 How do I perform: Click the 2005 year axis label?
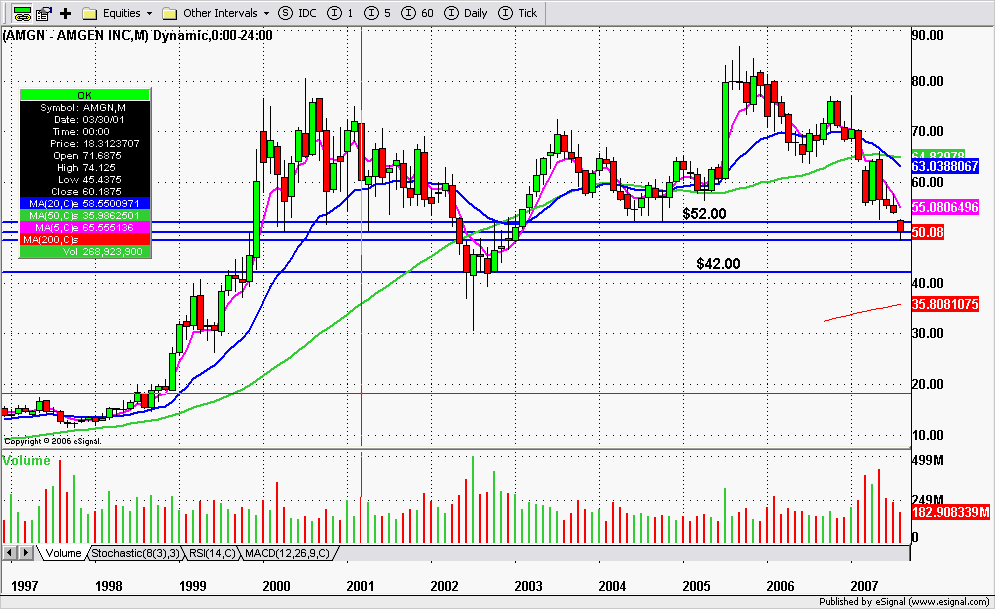point(696,586)
